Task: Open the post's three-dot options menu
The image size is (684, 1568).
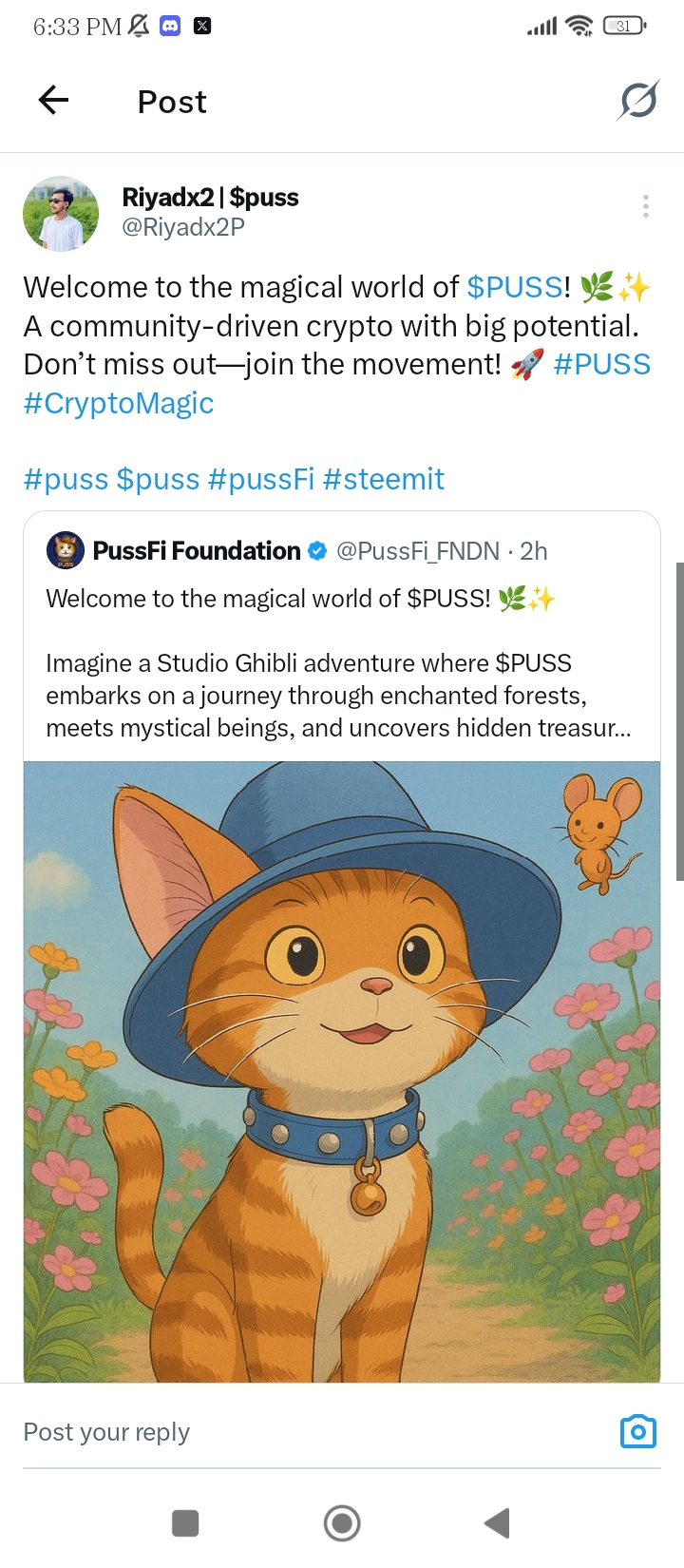Action: pos(645,206)
